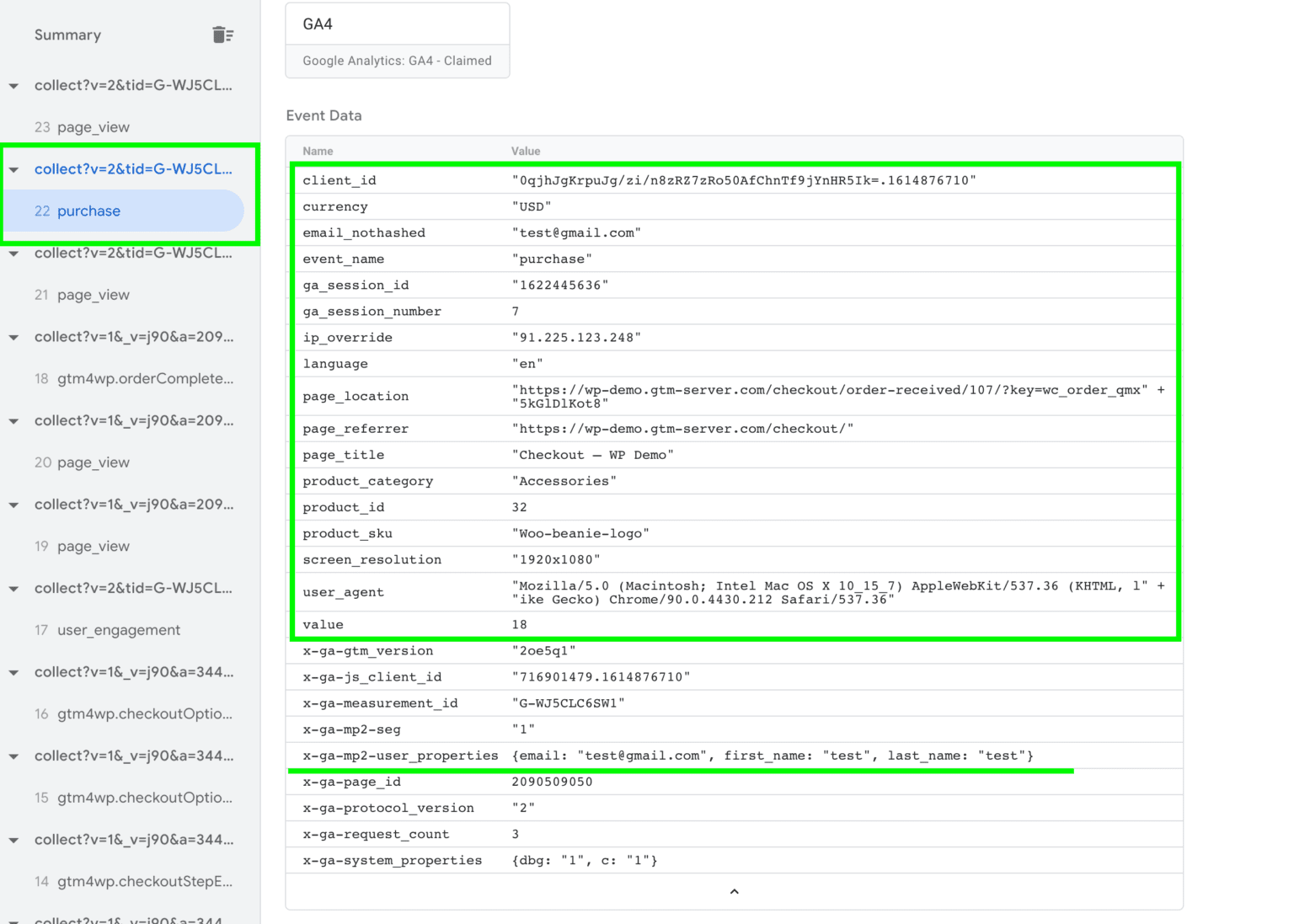Click the arrow next to the collect request above gtm4wp.orderComplete
The image size is (1294, 924).
(13, 336)
